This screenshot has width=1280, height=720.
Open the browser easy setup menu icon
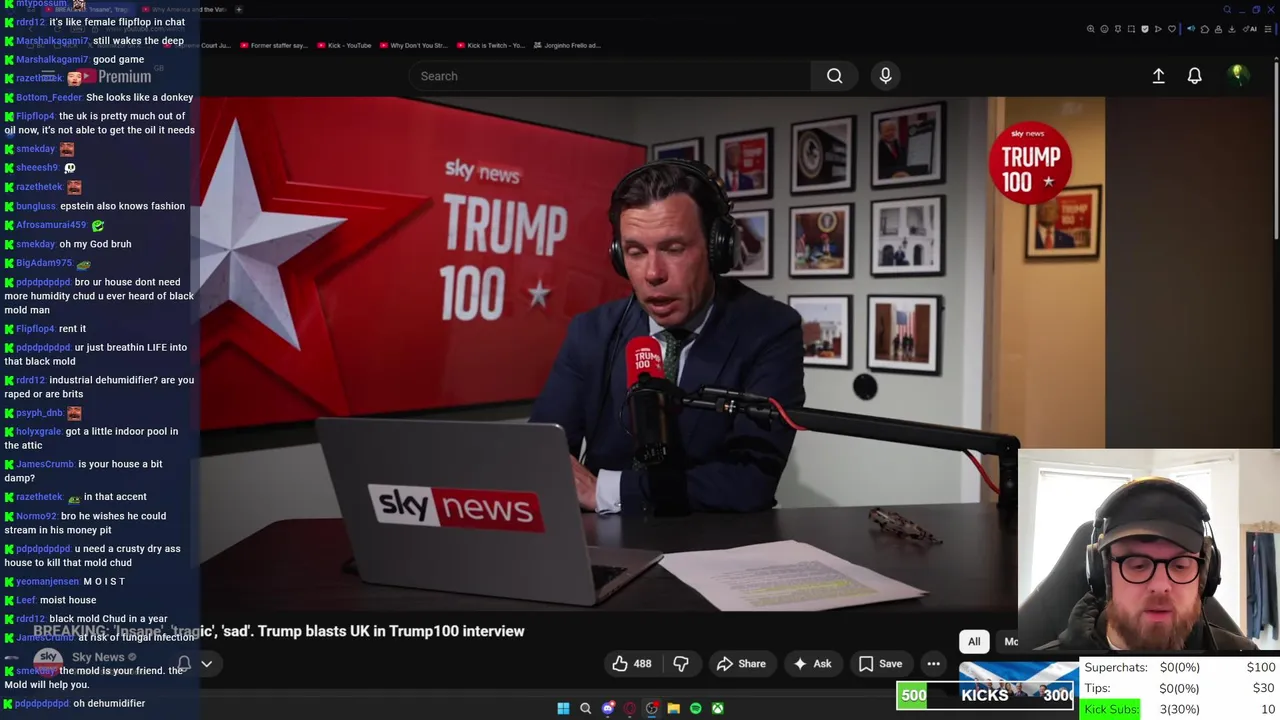[x=1267, y=29]
